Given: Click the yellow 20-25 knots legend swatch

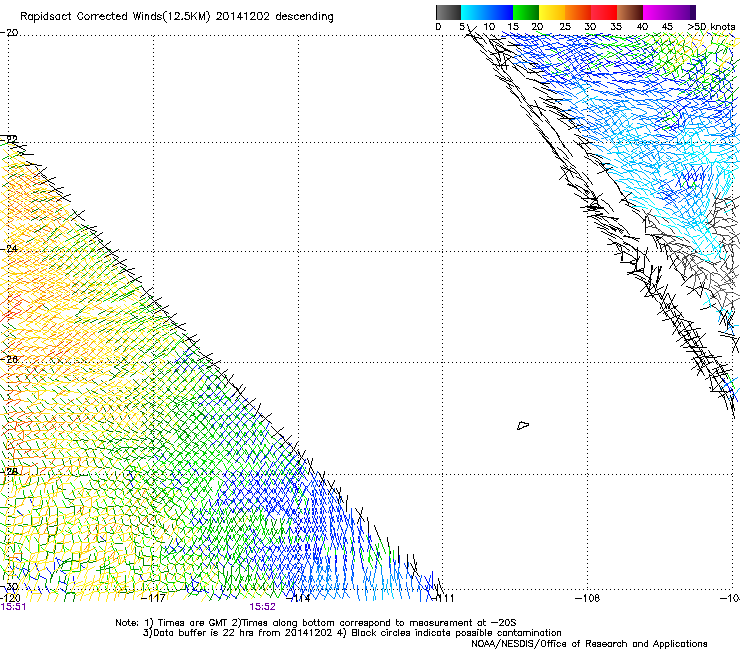Looking at the screenshot, I should pos(551,12).
